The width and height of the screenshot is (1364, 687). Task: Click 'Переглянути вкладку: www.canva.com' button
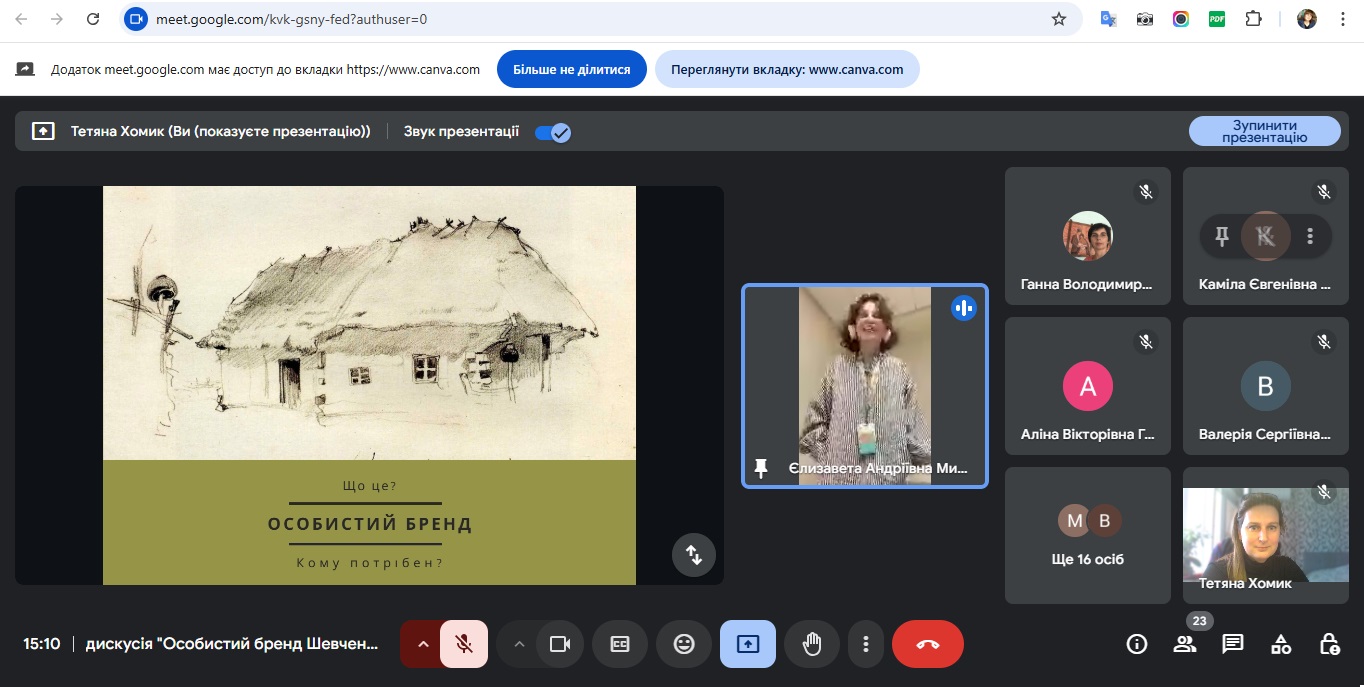(787, 70)
